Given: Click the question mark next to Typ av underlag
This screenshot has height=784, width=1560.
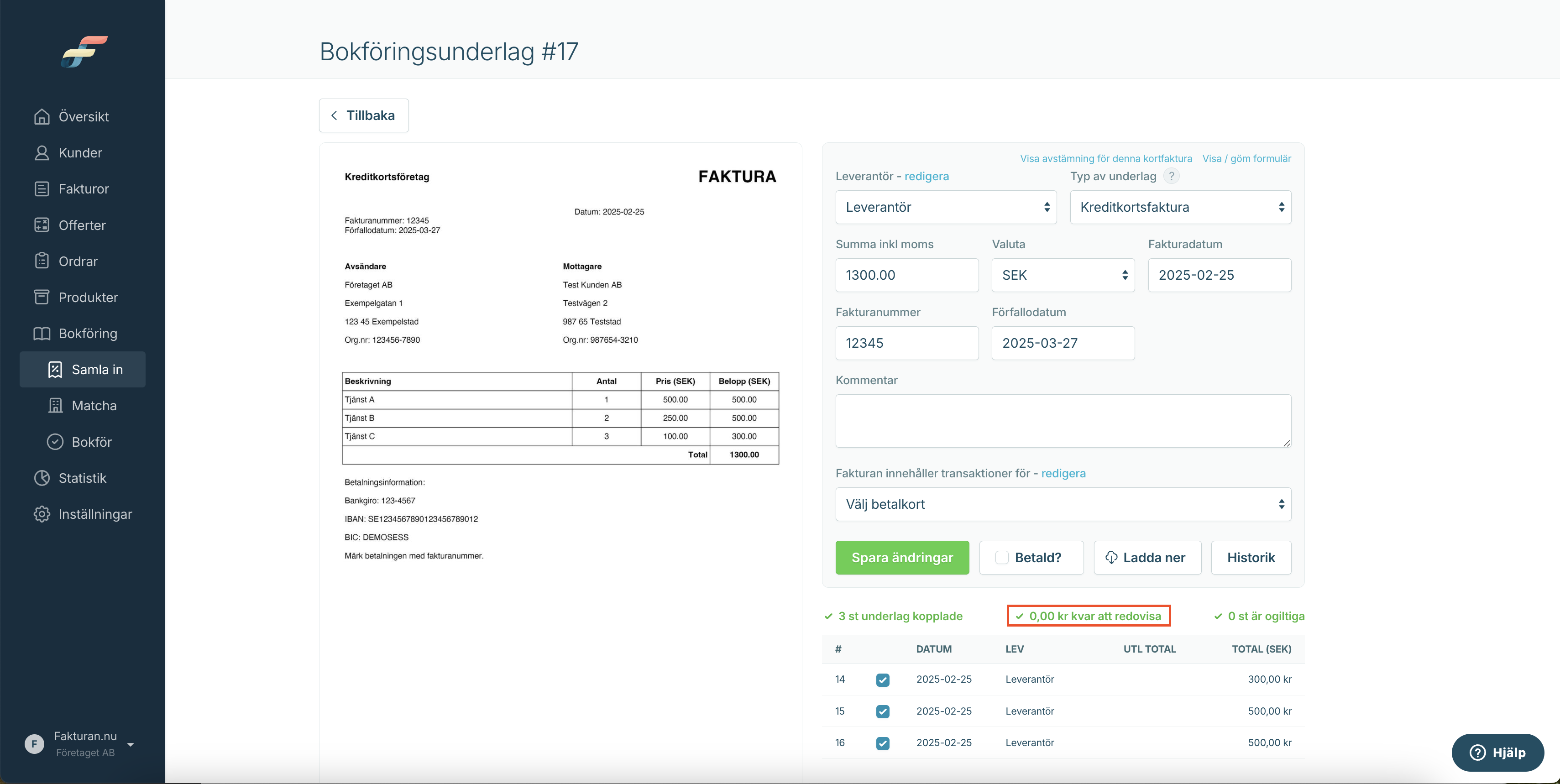Looking at the screenshot, I should (x=1171, y=176).
